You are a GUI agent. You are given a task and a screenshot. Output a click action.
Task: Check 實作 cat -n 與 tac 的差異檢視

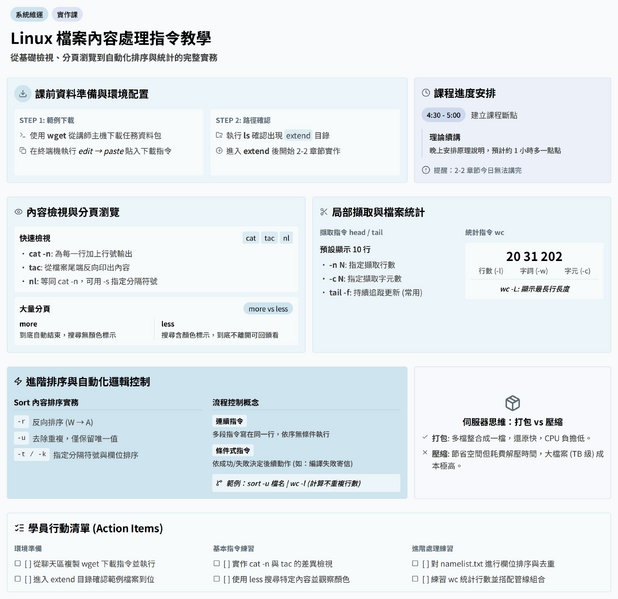coord(216,564)
